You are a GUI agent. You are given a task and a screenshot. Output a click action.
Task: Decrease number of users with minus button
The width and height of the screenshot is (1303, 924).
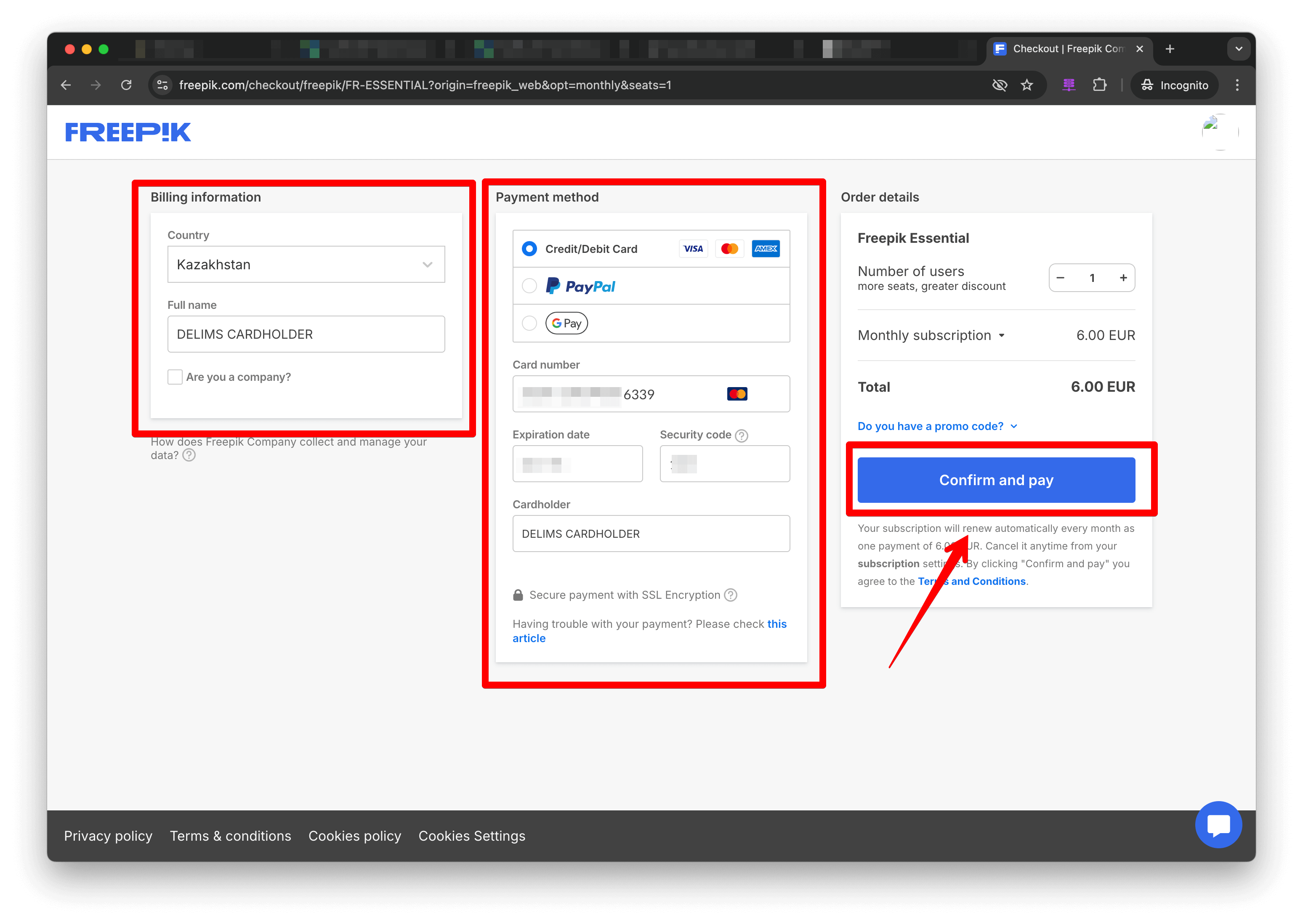pos(1060,278)
